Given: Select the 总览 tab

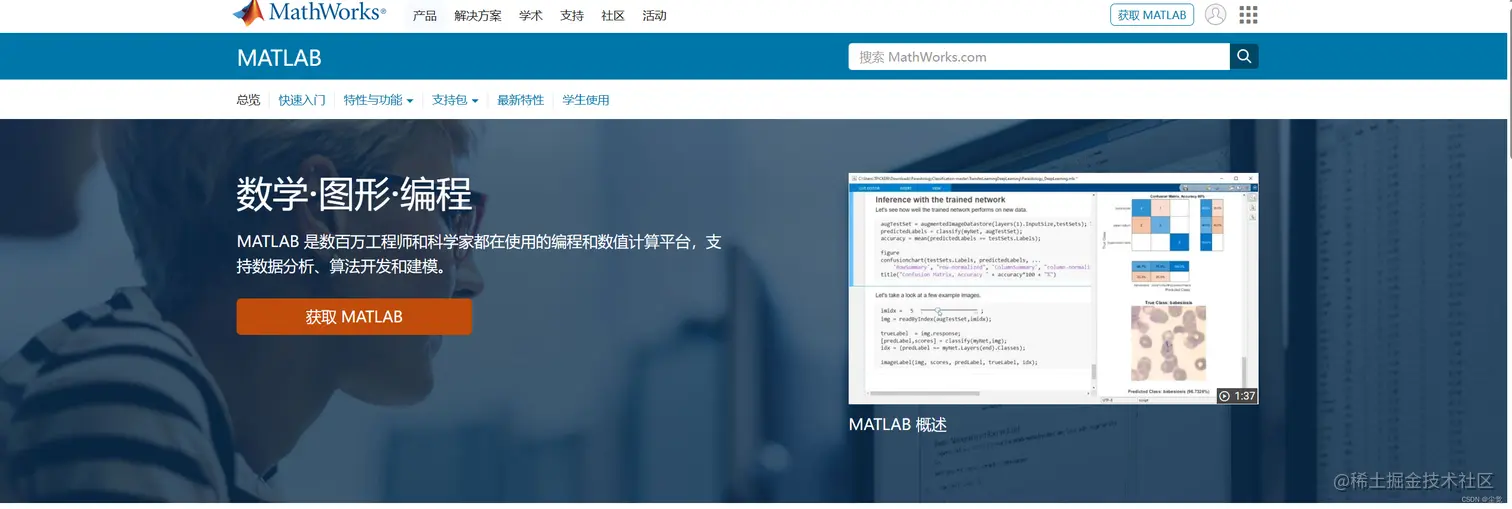Looking at the screenshot, I should 248,100.
